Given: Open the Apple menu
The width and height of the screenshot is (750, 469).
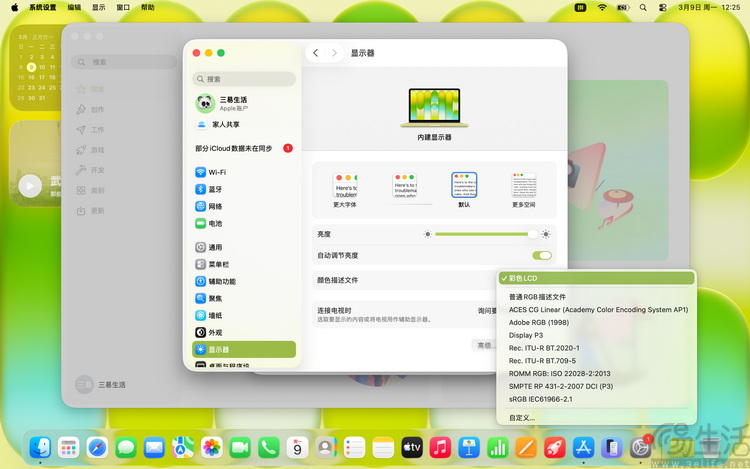Looking at the screenshot, I should point(14,7).
